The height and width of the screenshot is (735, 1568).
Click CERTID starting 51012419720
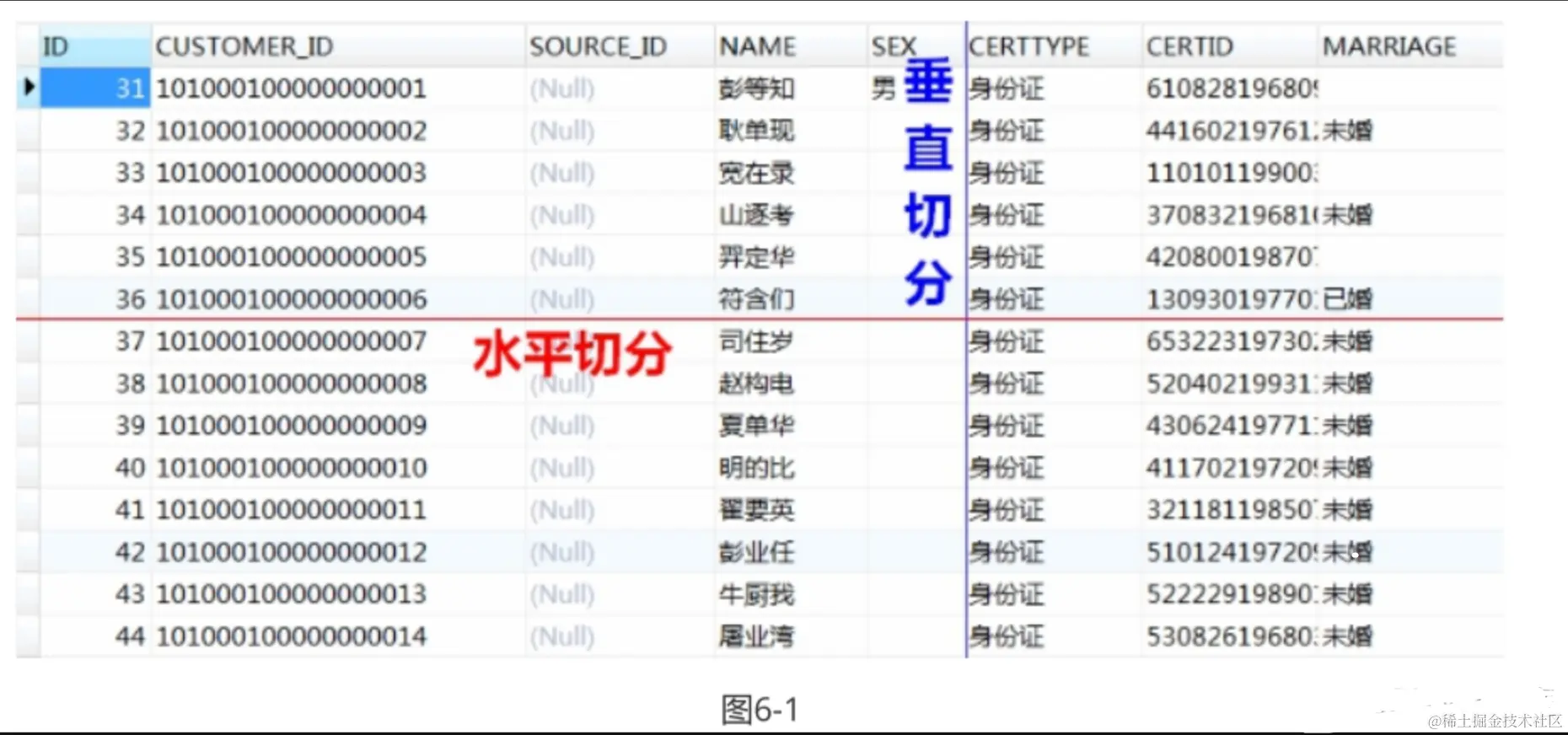pyautogui.click(x=1232, y=552)
